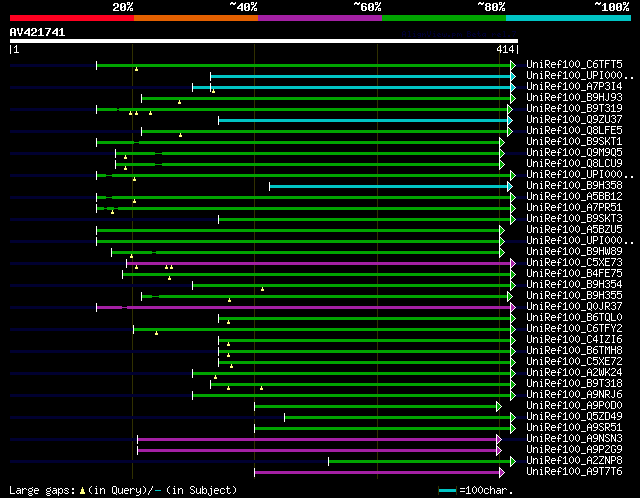This screenshot has width=640, height=498.
Task: Select the UniRef100_A2ZNP8 label
Action: click(574, 461)
